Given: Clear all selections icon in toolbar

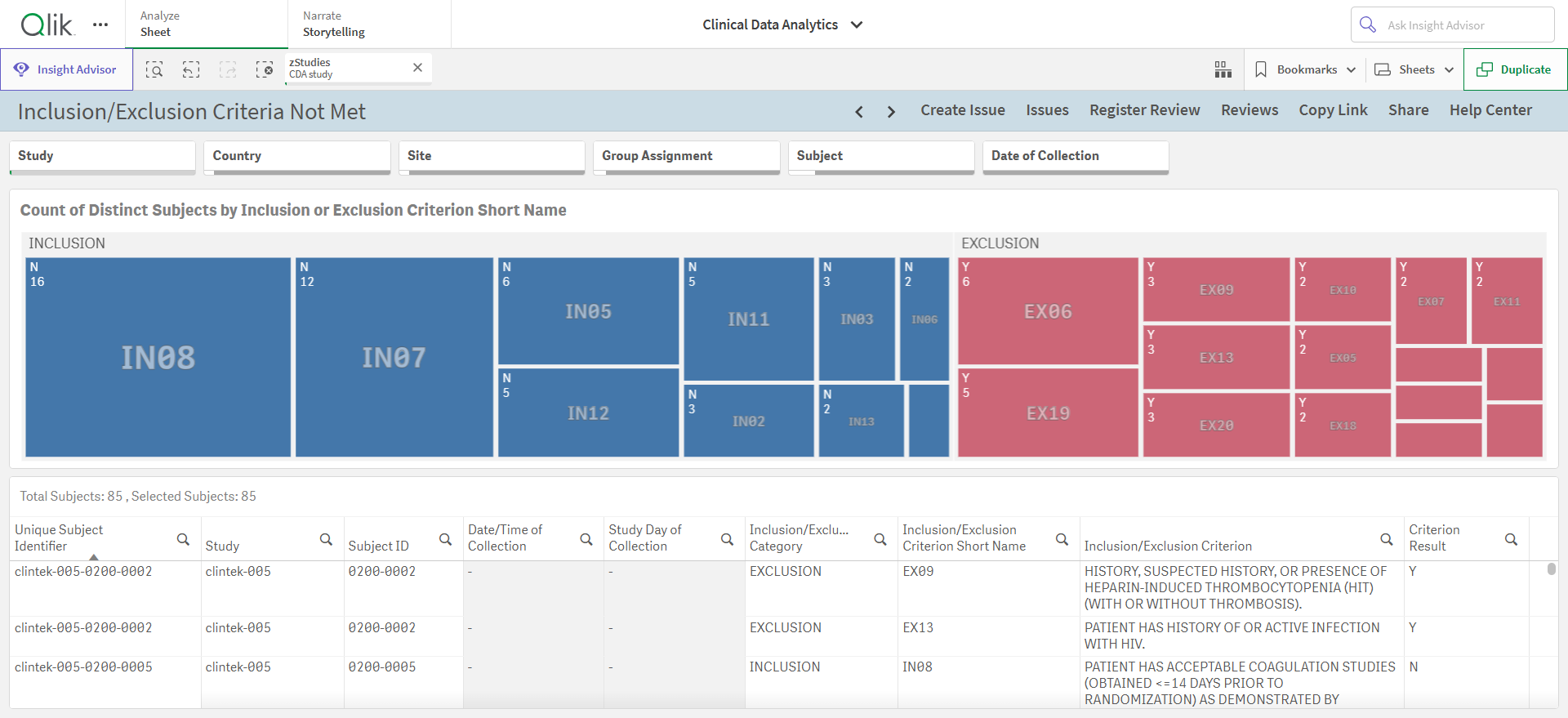Looking at the screenshot, I should tap(265, 69).
